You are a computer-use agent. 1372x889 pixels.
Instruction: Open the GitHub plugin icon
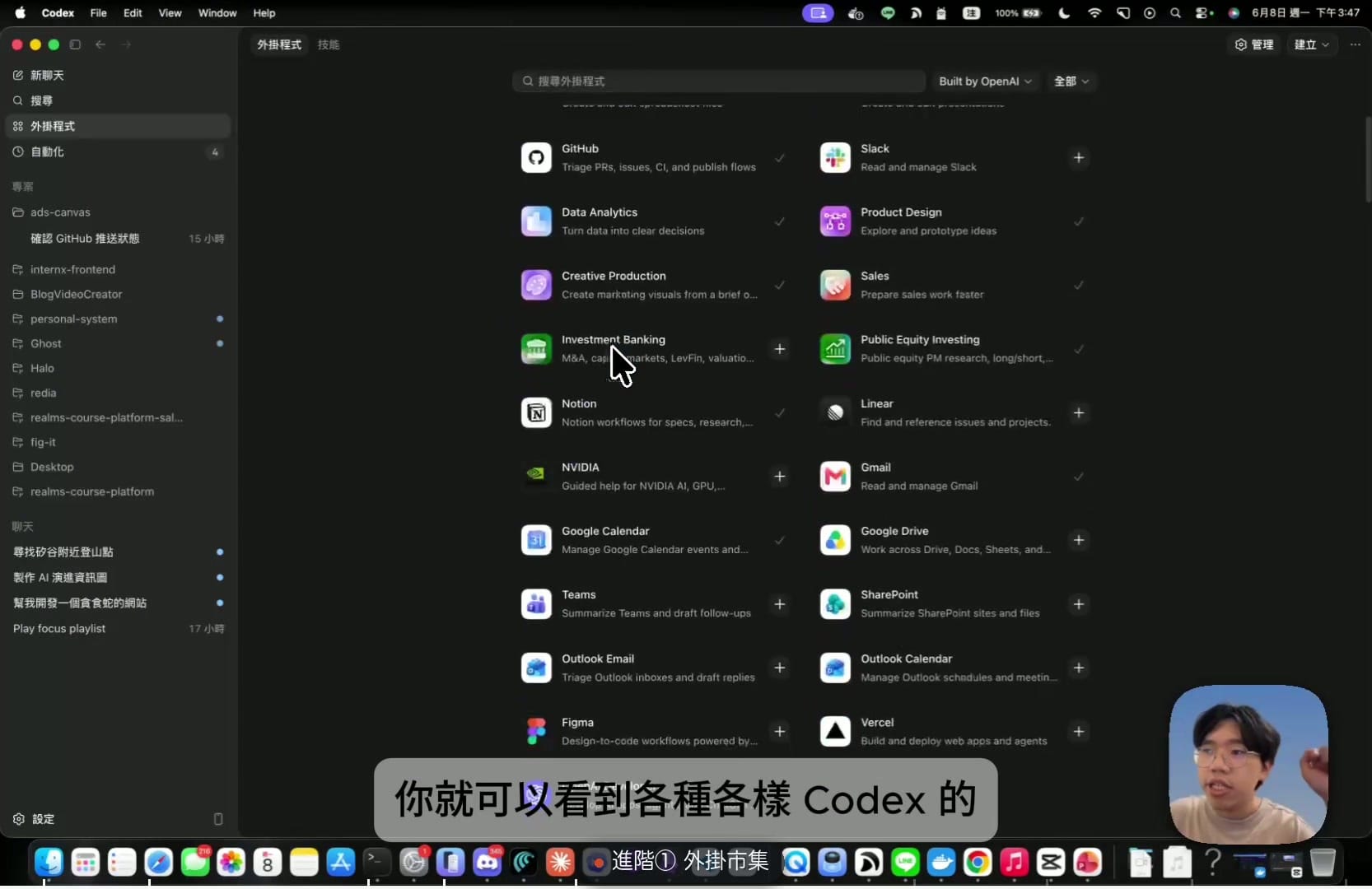pos(536,157)
